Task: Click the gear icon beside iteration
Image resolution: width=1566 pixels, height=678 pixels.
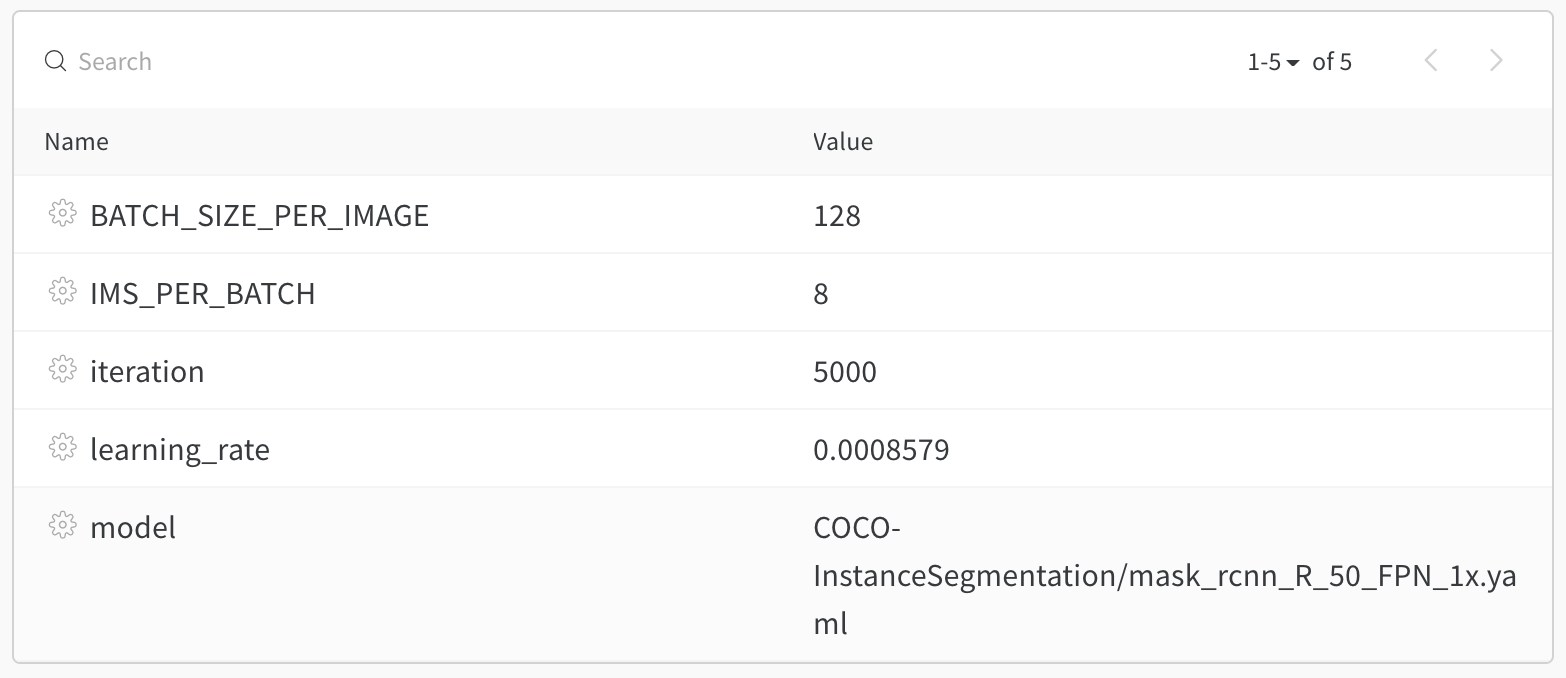Action: tap(62, 369)
